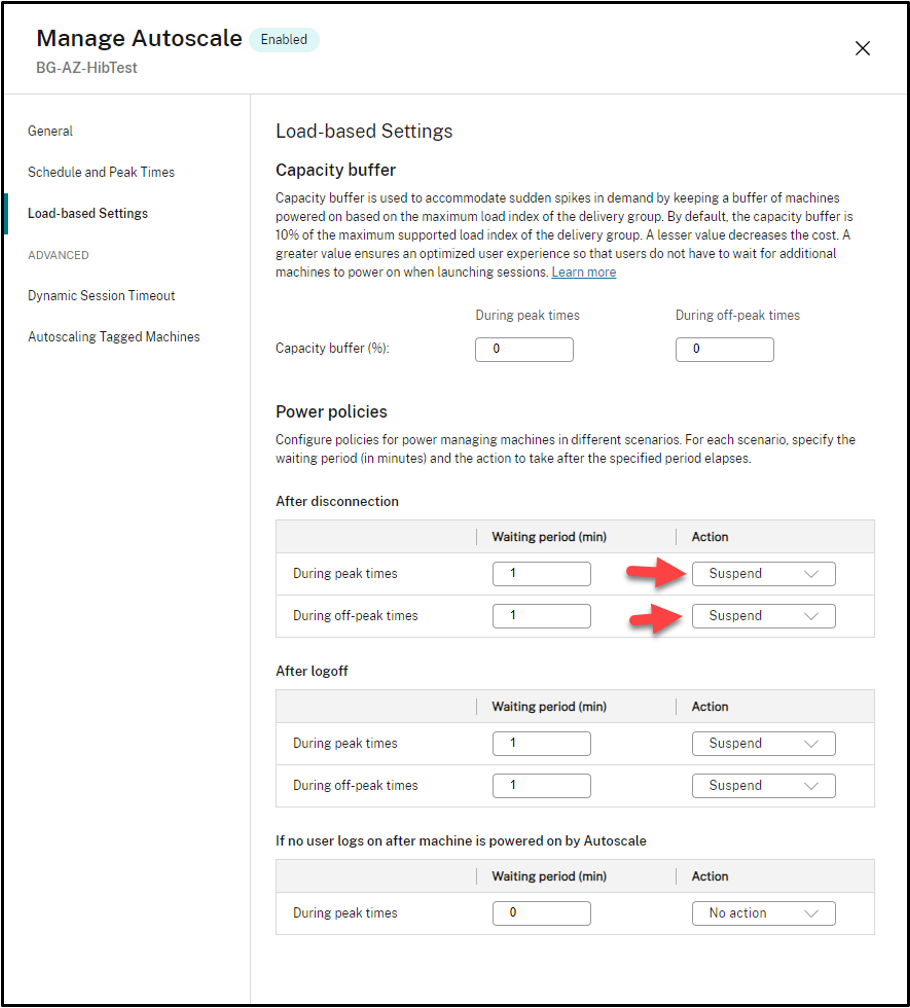
Task: Select the off-peak capacity buffer field
Action: [724, 349]
